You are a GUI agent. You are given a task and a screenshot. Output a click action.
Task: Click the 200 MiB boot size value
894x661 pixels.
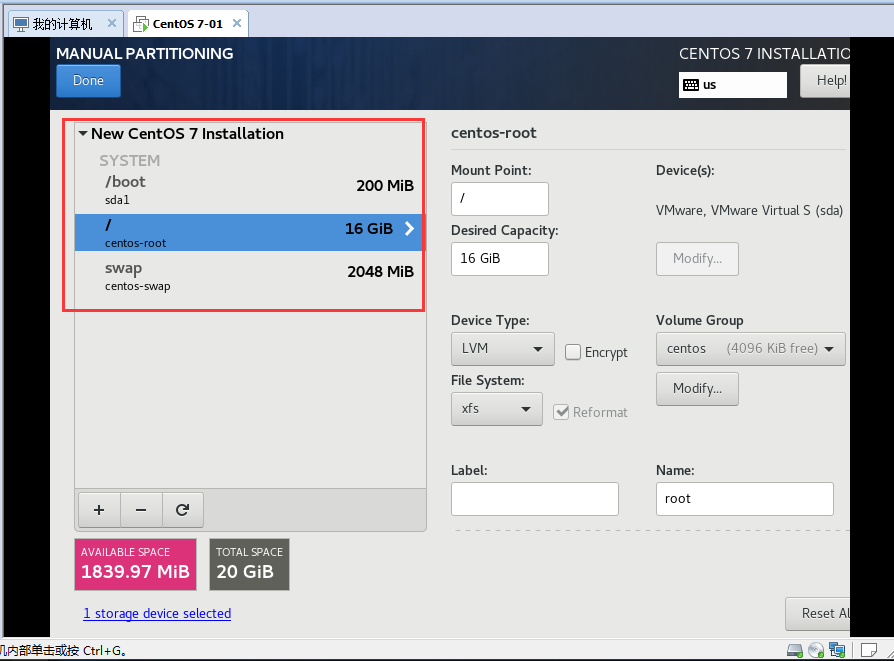coord(385,185)
